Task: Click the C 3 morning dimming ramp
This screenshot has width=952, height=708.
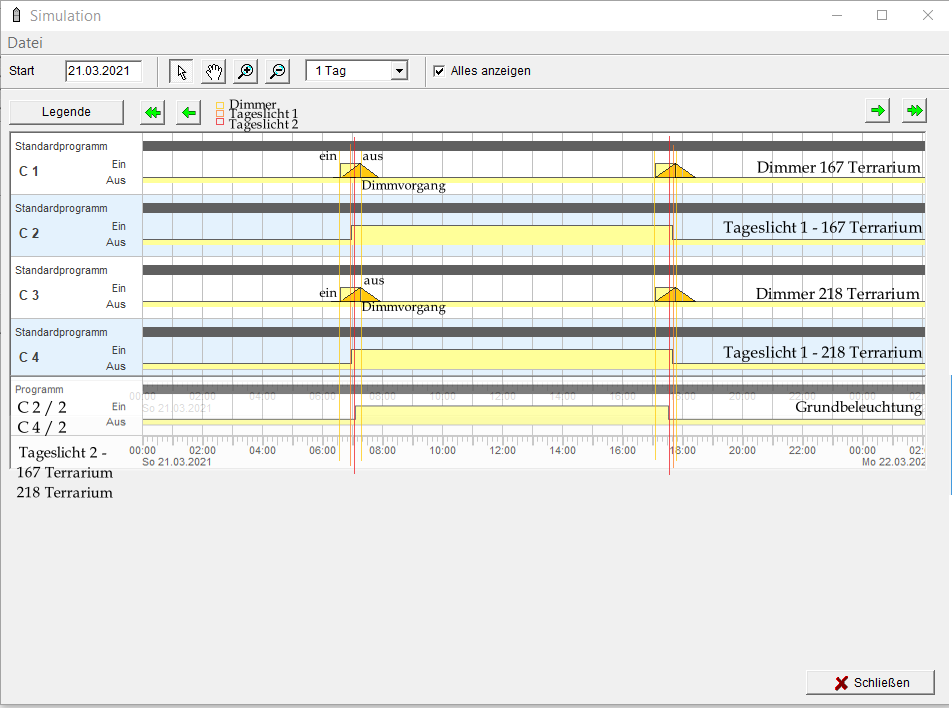Action: click(x=359, y=294)
